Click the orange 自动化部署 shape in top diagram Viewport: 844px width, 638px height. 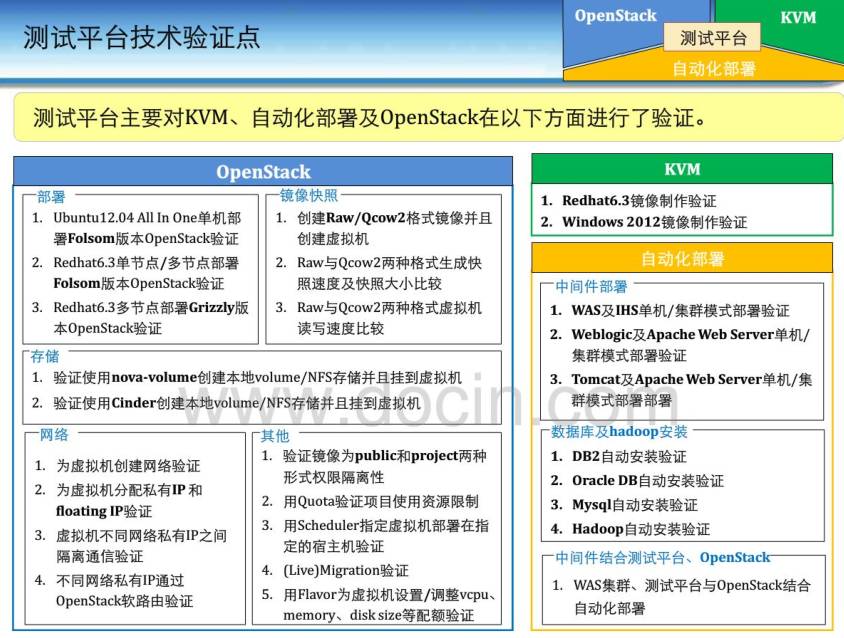[x=712, y=68]
